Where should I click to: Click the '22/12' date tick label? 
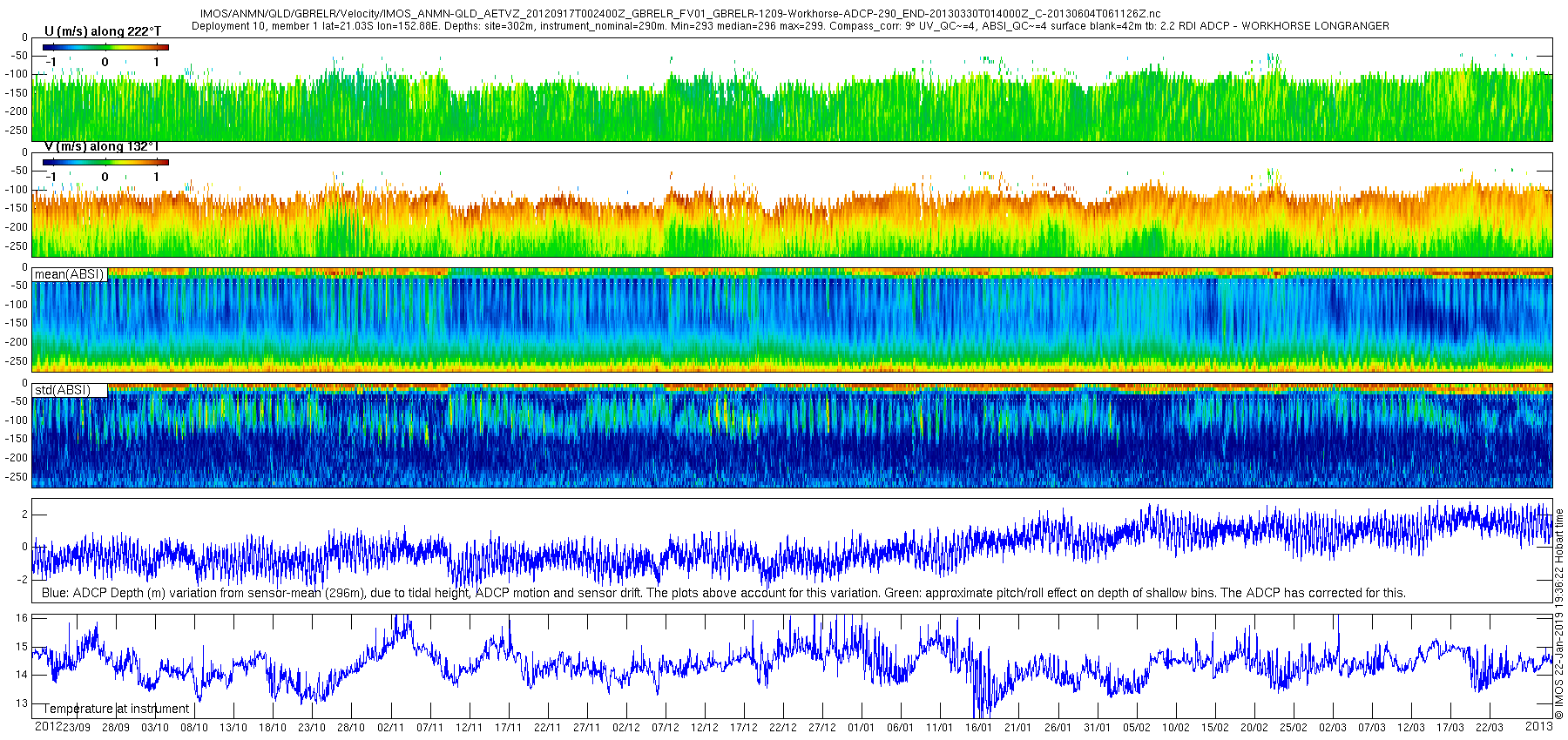tap(782, 728)
